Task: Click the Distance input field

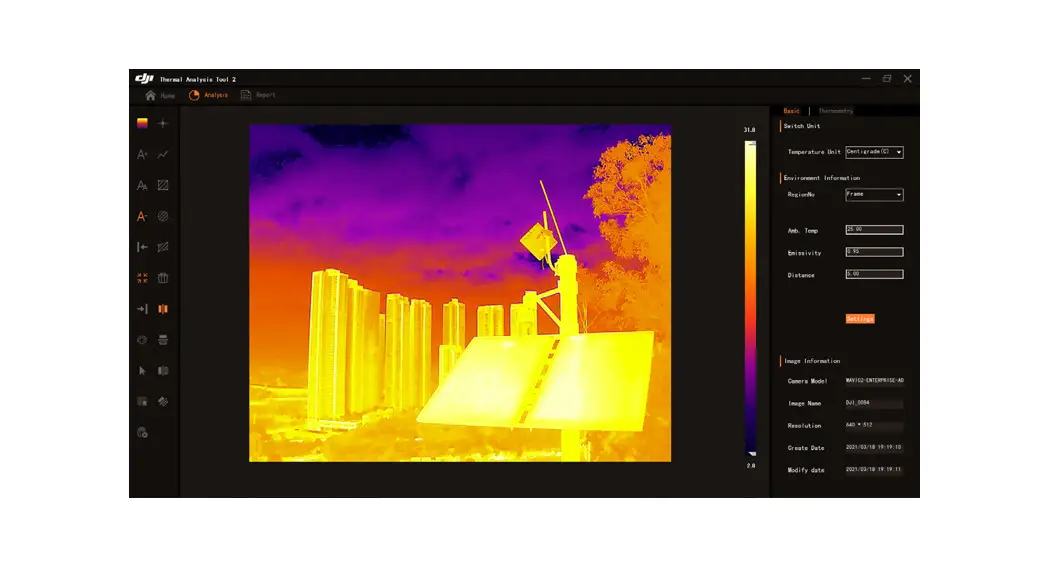Action: click(874, 274)
